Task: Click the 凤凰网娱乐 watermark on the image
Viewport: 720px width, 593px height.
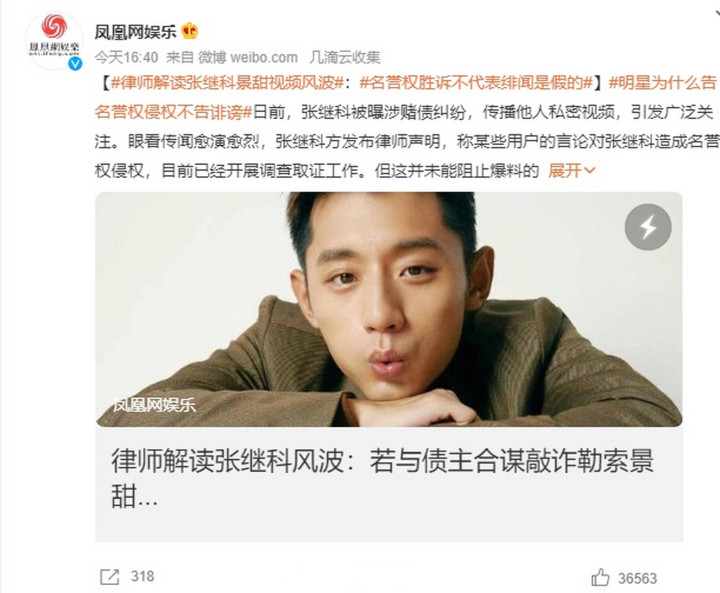Action: (x=154, y=405)
